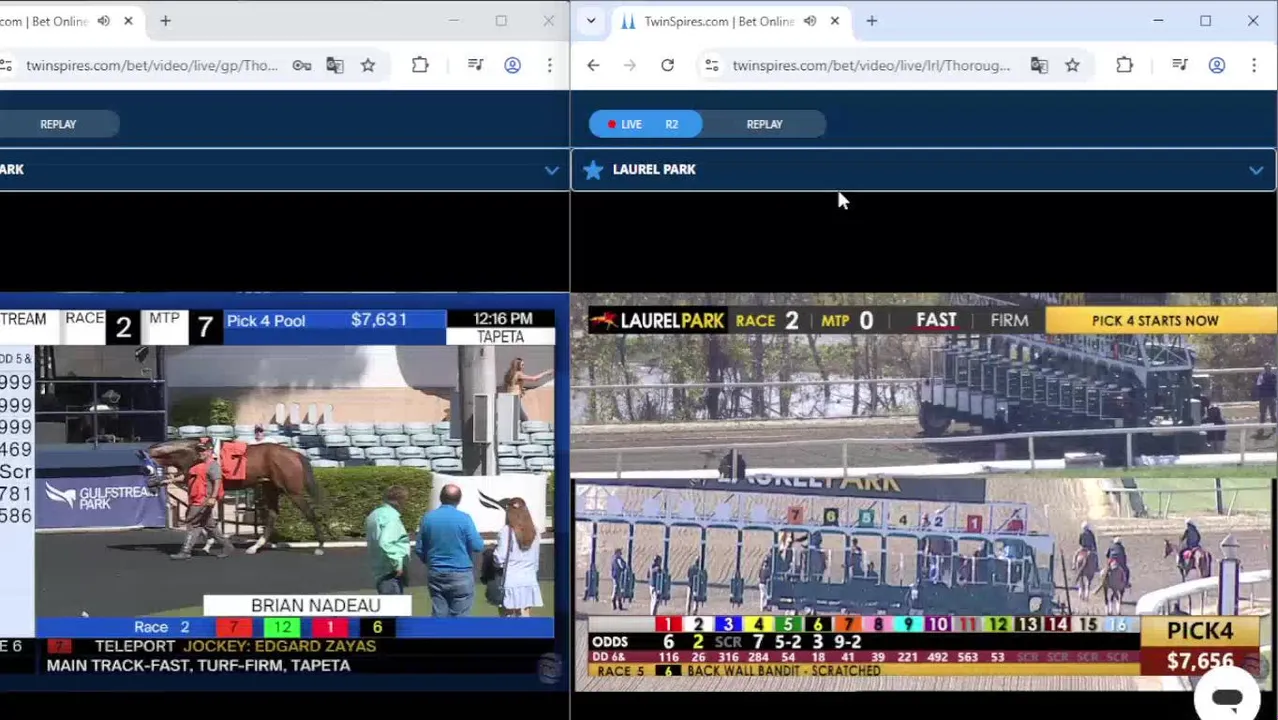Select the LIVE R2 stream option
Screen dimensions: 1278x720
pos(645,124)
